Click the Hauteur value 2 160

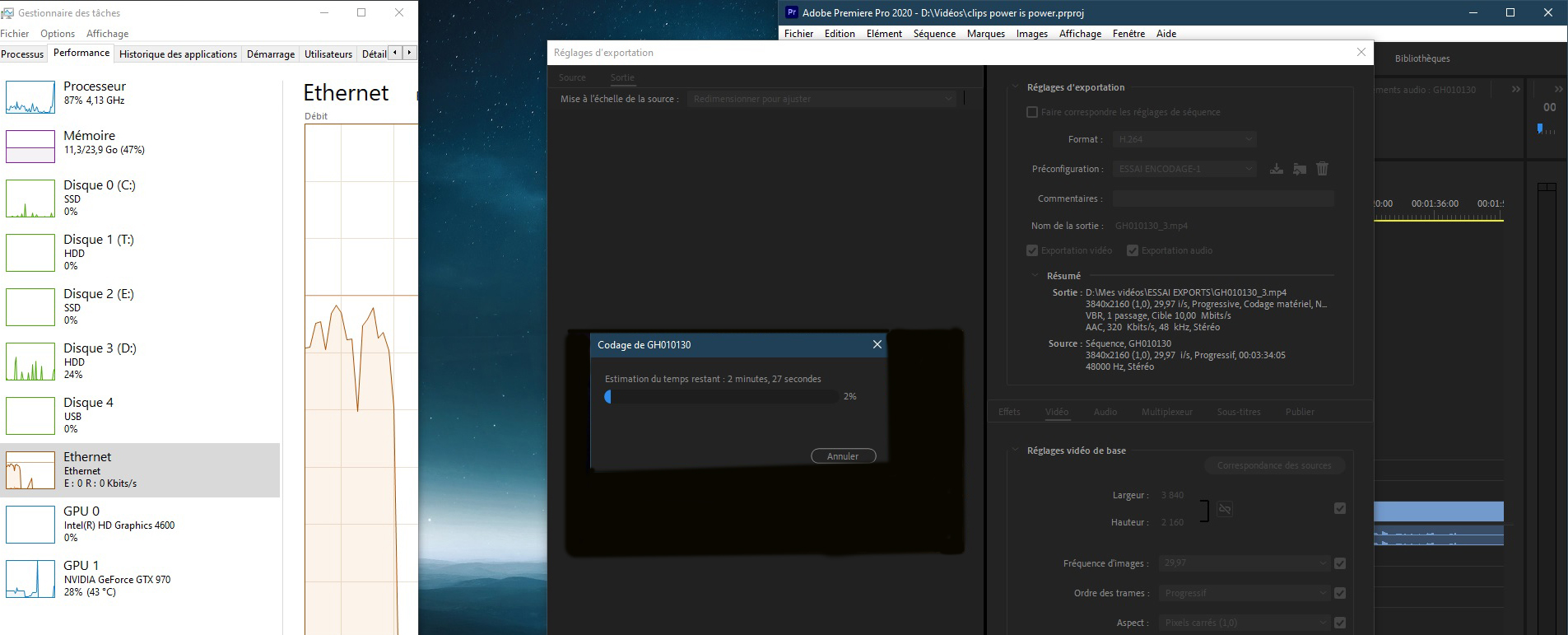pyautogui.click(x=1172, y=522)
